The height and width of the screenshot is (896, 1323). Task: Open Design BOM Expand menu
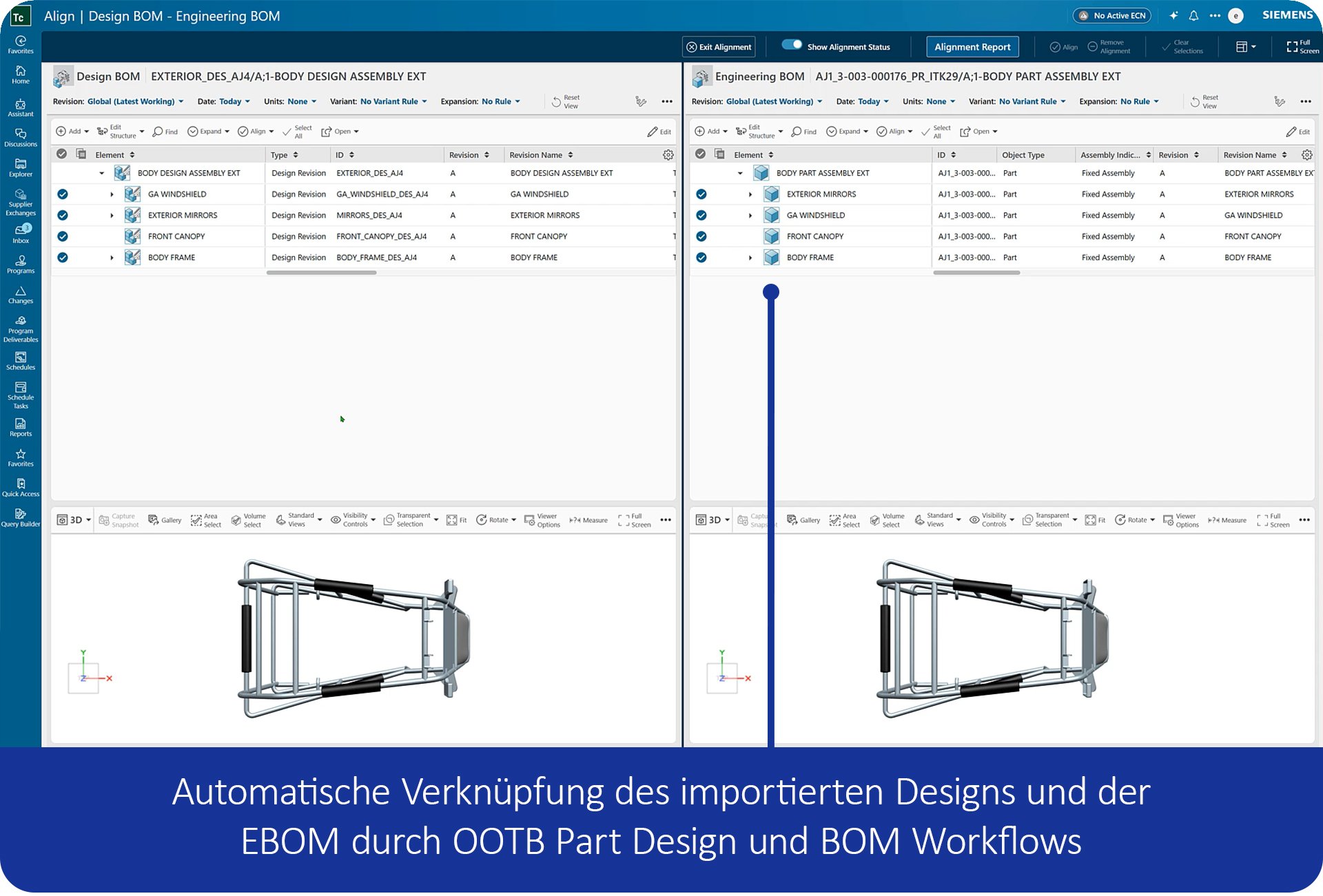click(x=209, y=132)
